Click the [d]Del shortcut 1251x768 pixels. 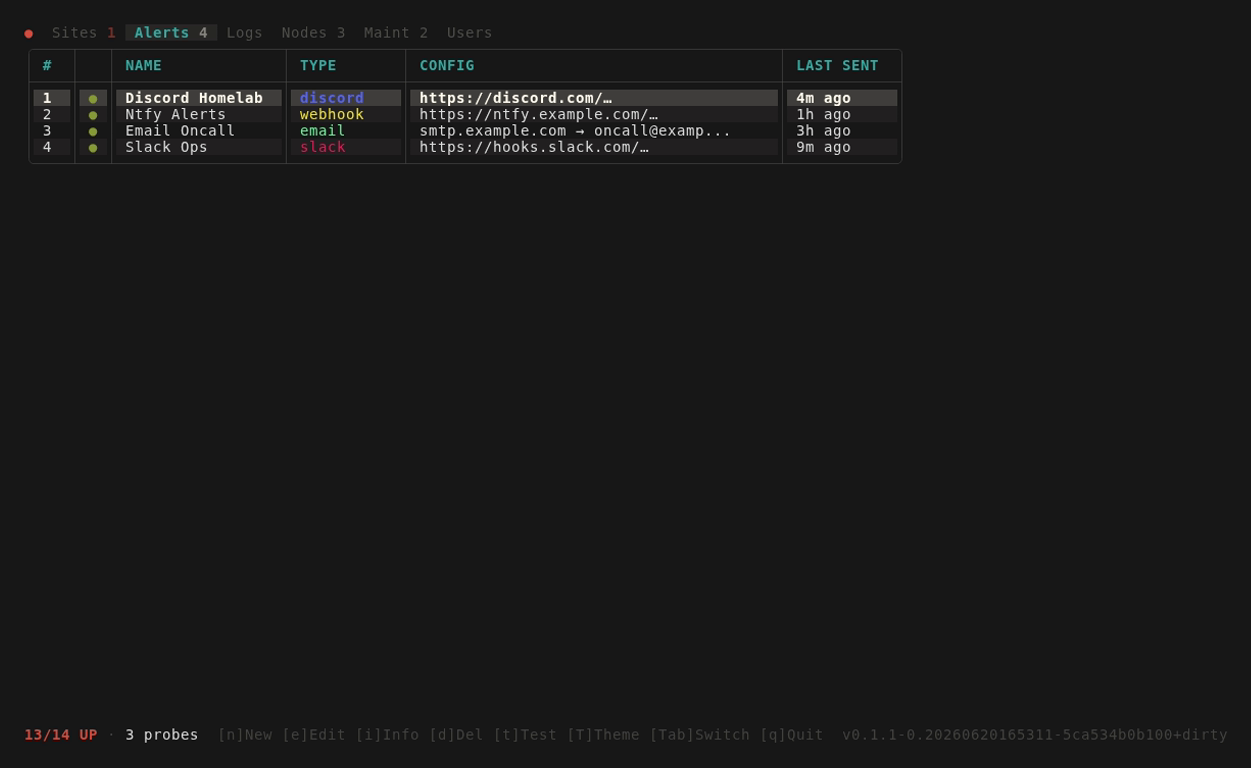point(456,735)
